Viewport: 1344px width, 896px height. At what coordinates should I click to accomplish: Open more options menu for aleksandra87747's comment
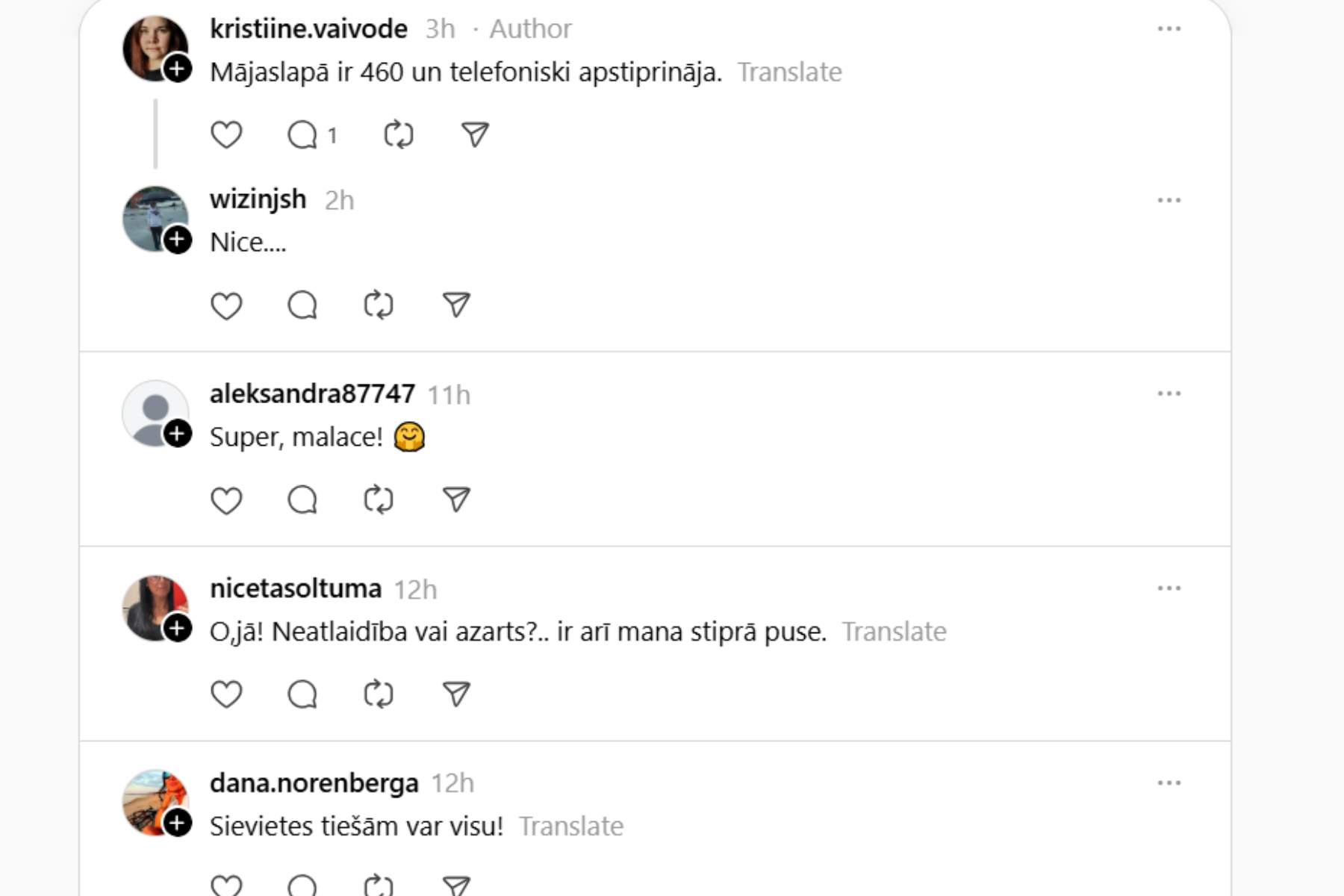pos(1169,394)
